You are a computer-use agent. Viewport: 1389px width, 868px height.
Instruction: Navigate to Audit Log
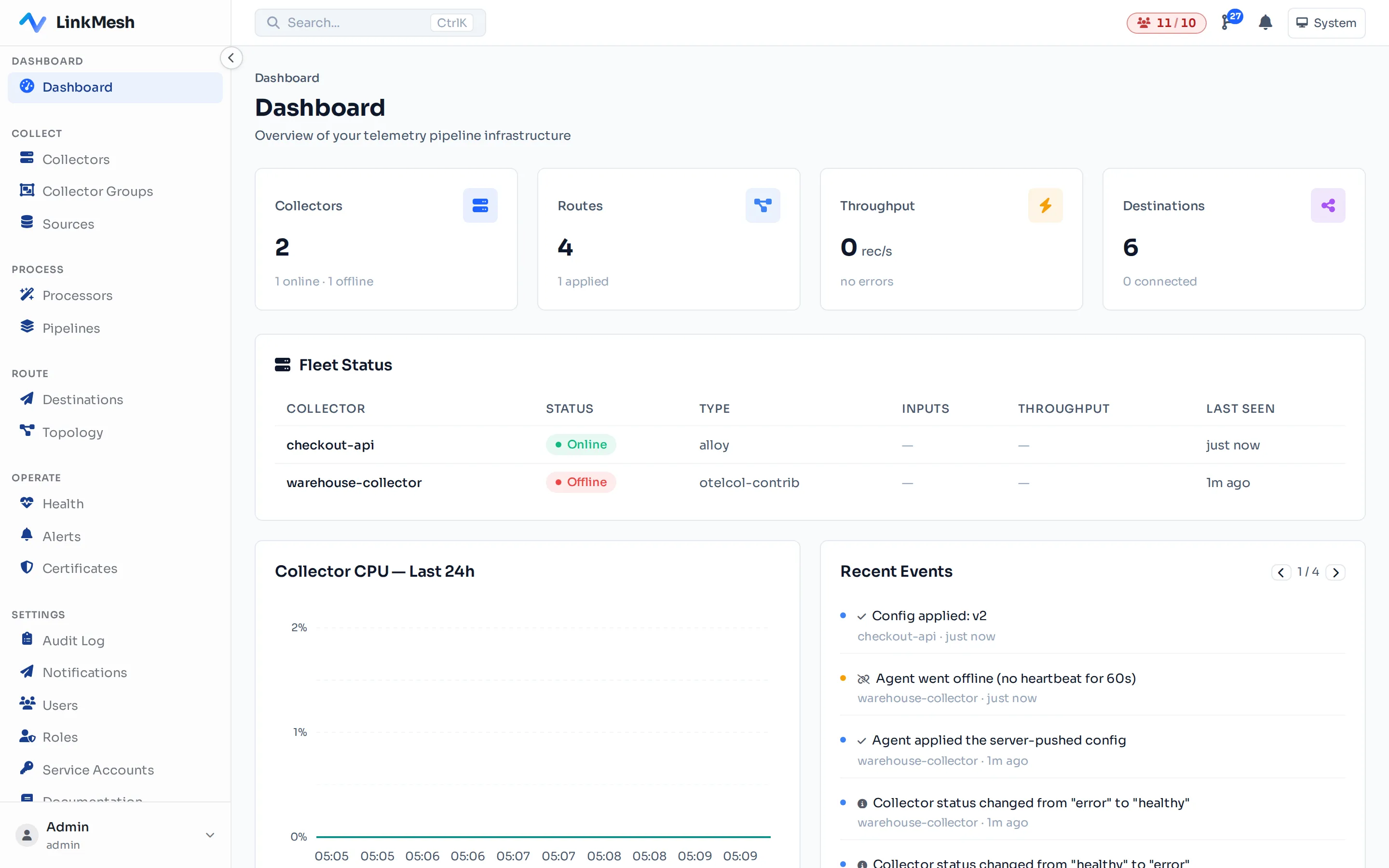[115, 640]
